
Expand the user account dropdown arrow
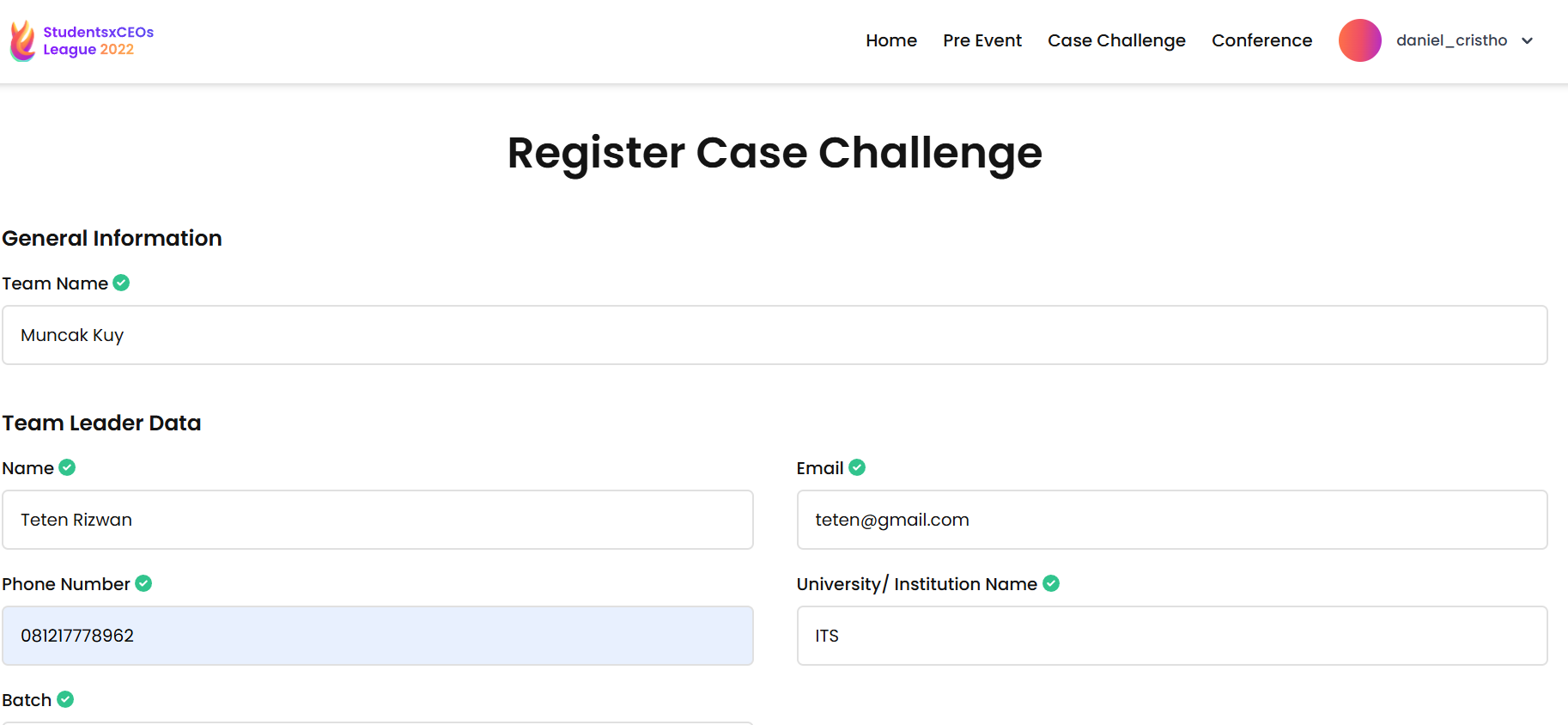(x=1528, y=40)
